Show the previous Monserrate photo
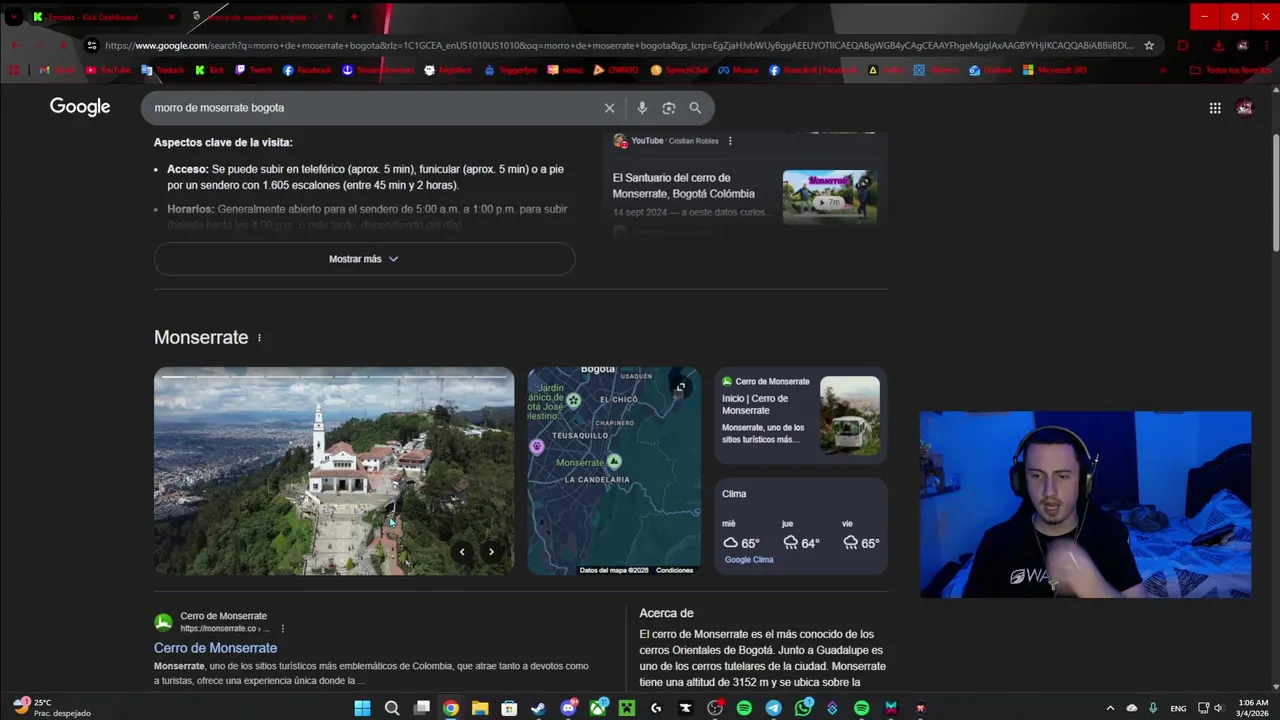Image resolution: width=1280 pixels, height=720 pixels. pos(462,552)
